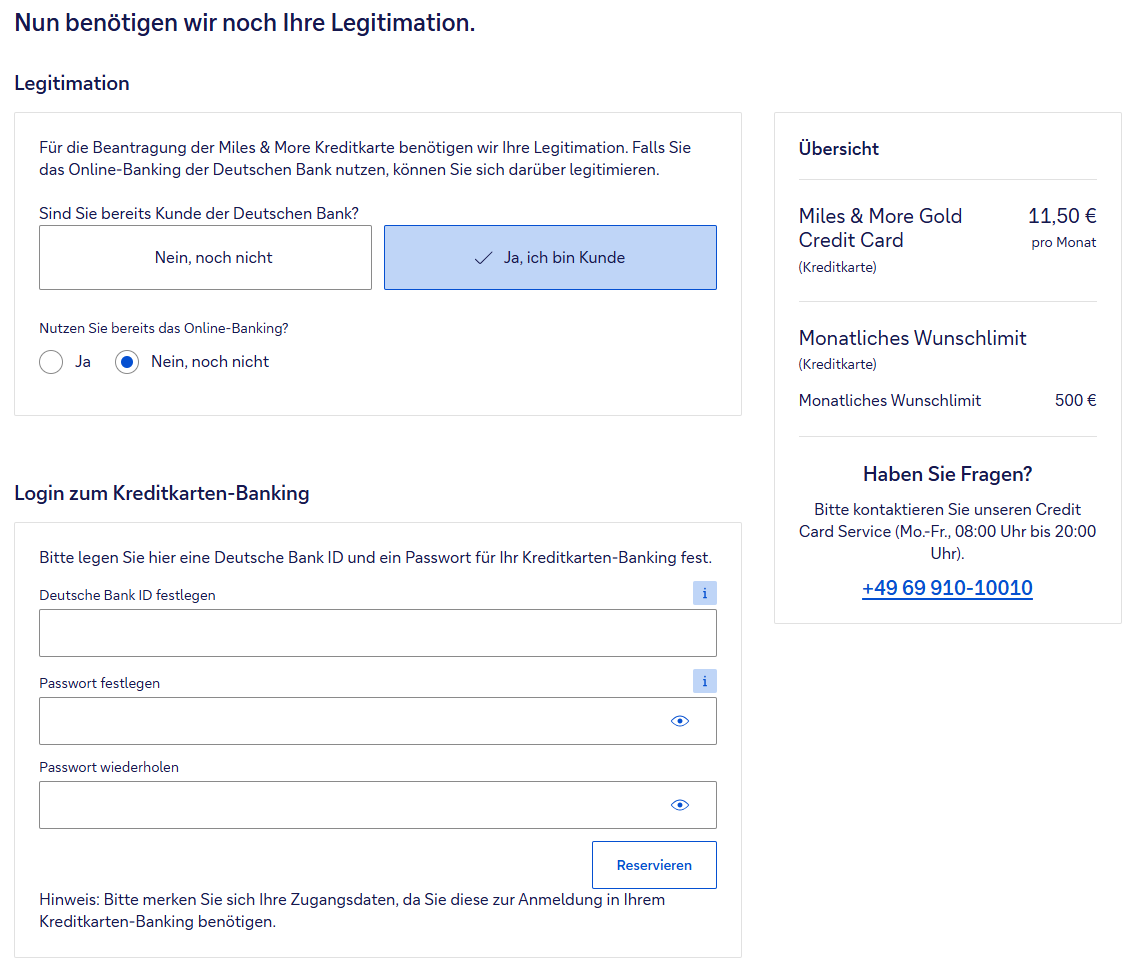Image resolution: width=1139 pixels, height=977 pixels.
Task: Click the Übersicht heading
Action: pyautogui.click(x=839, y=149)
